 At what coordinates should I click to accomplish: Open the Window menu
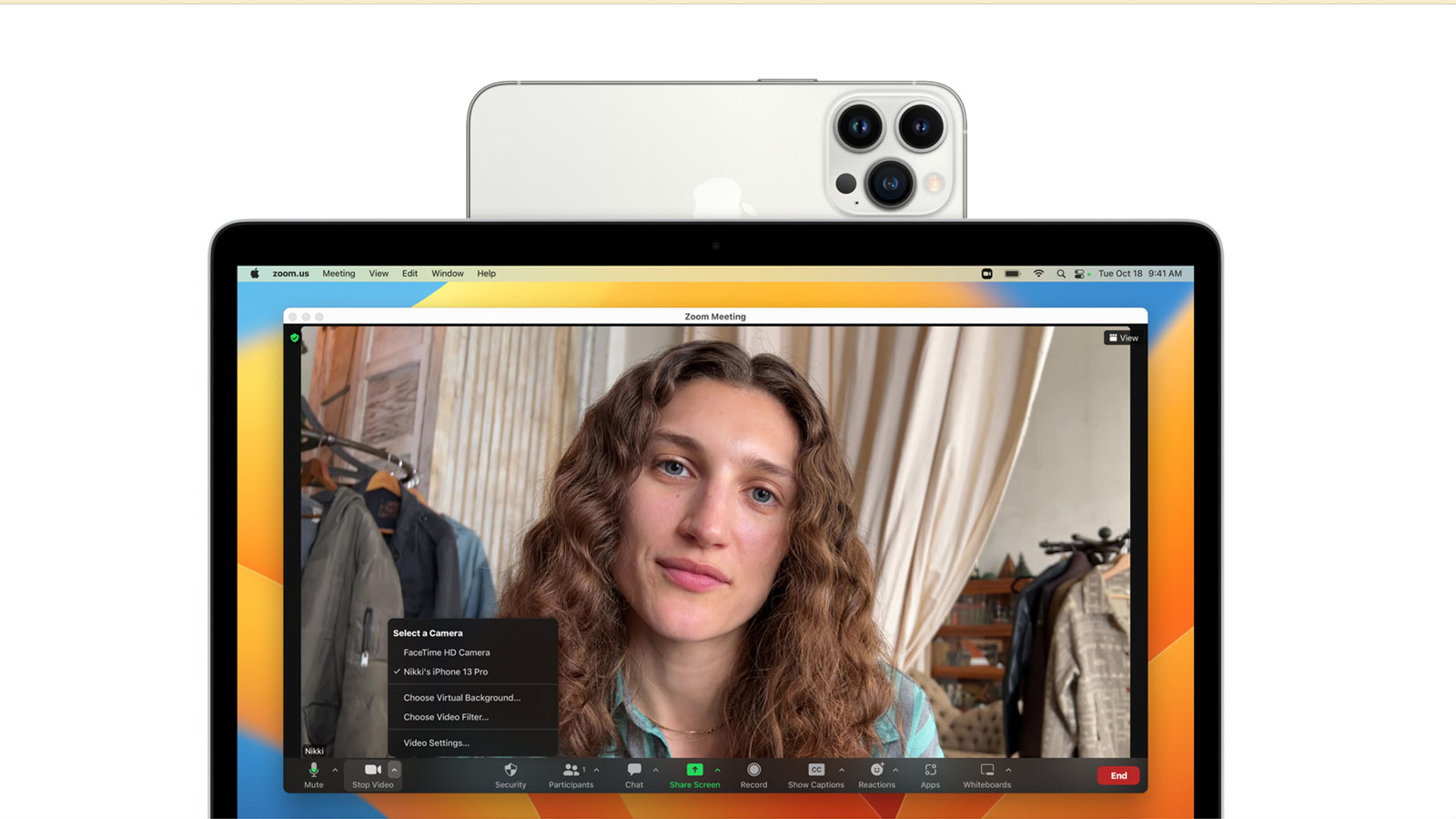point(447,273)
